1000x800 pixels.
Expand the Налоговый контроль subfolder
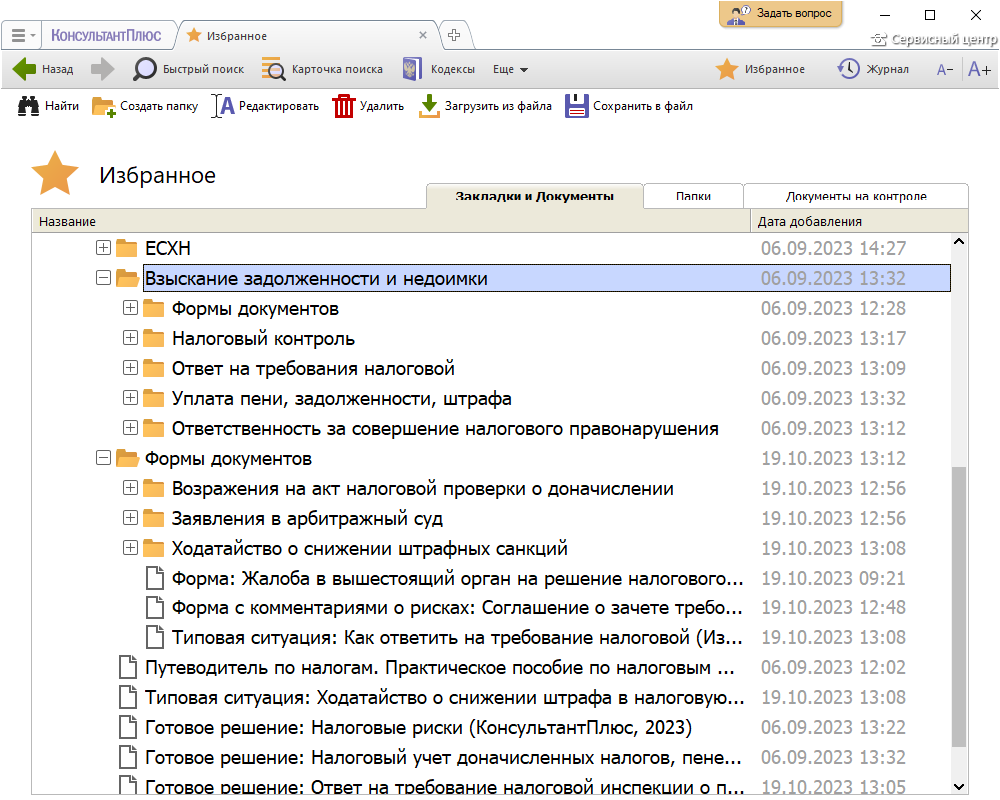[x=130, y=338]
